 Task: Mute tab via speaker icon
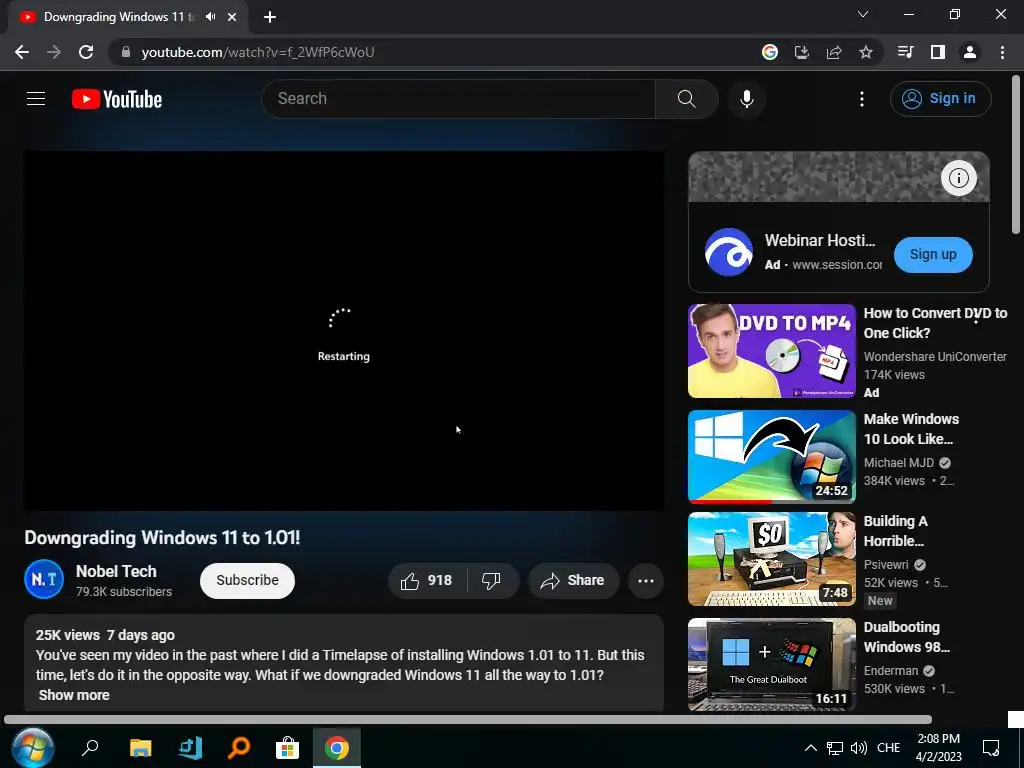(x=210, y=17)
